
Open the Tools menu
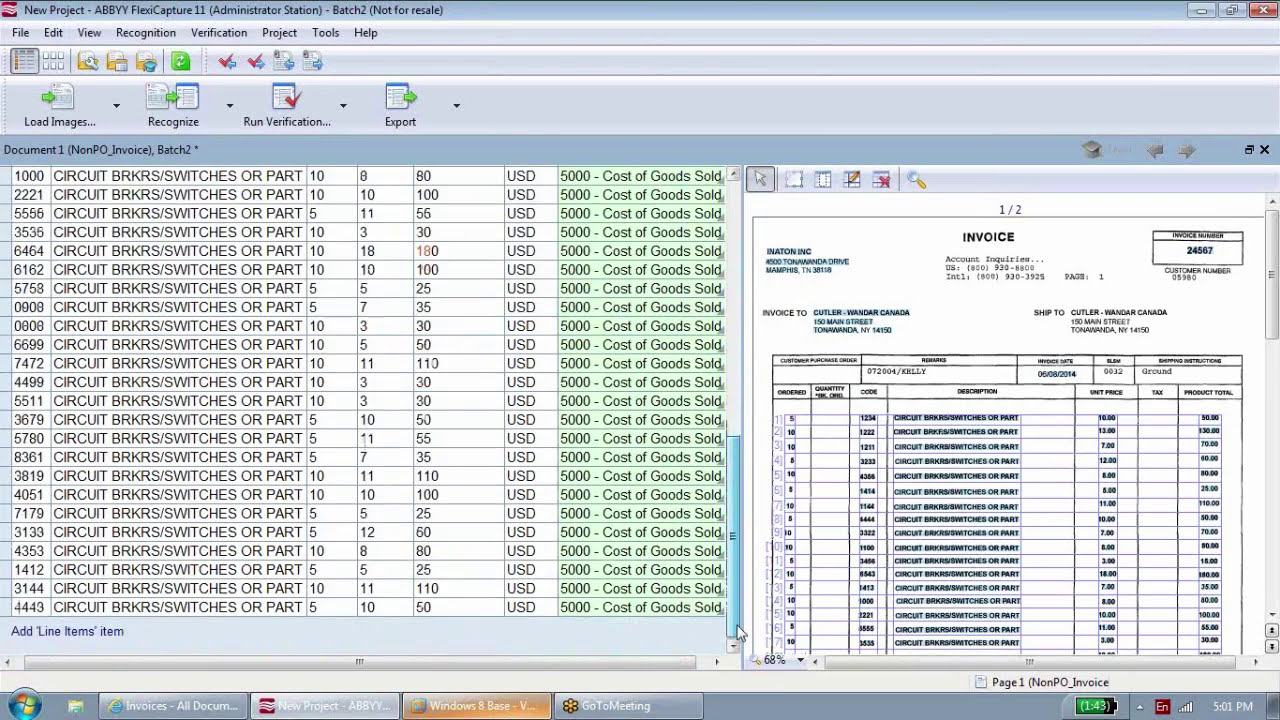pyautogui.click(x=325, y=33)
